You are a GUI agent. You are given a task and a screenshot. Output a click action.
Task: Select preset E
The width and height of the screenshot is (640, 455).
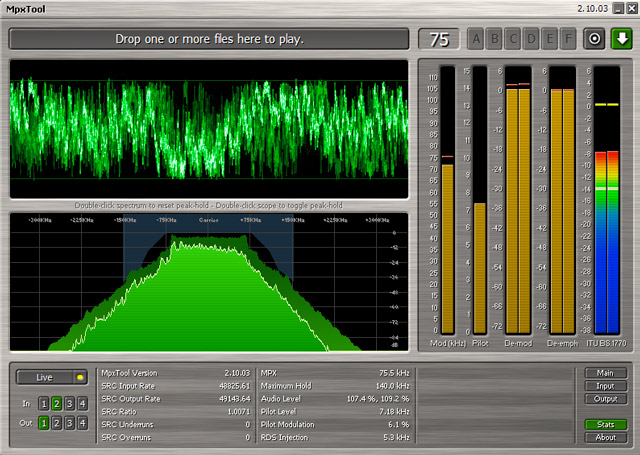click(550, 39)
